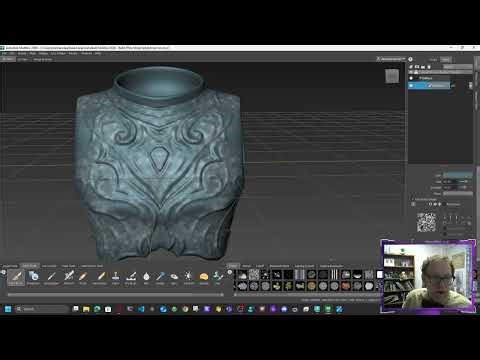Adjust the brush Size slider

pyautogui.click(x=458, y=181)
